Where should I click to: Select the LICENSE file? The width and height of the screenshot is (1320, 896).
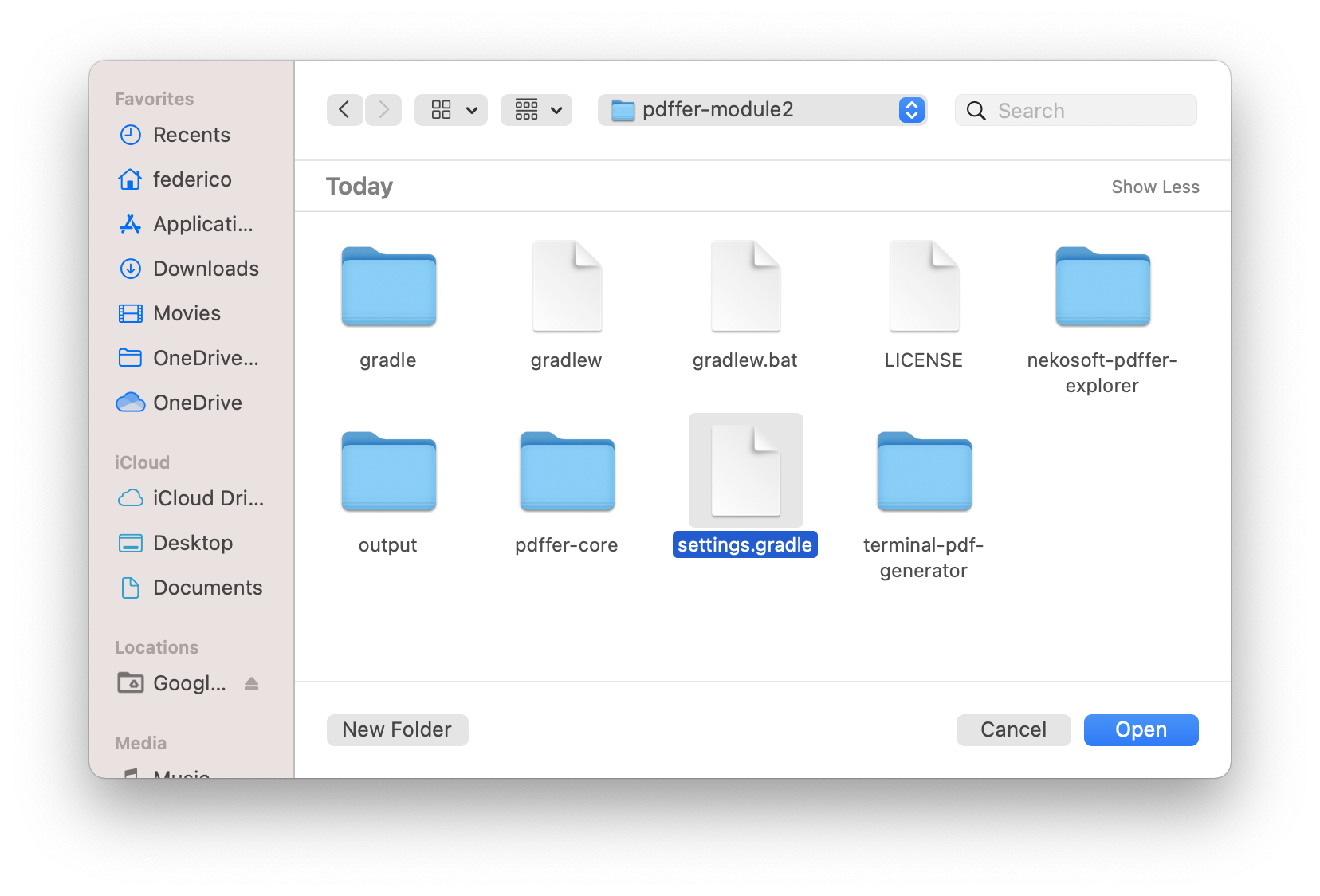pyautogui.click(x=924, y=289)
